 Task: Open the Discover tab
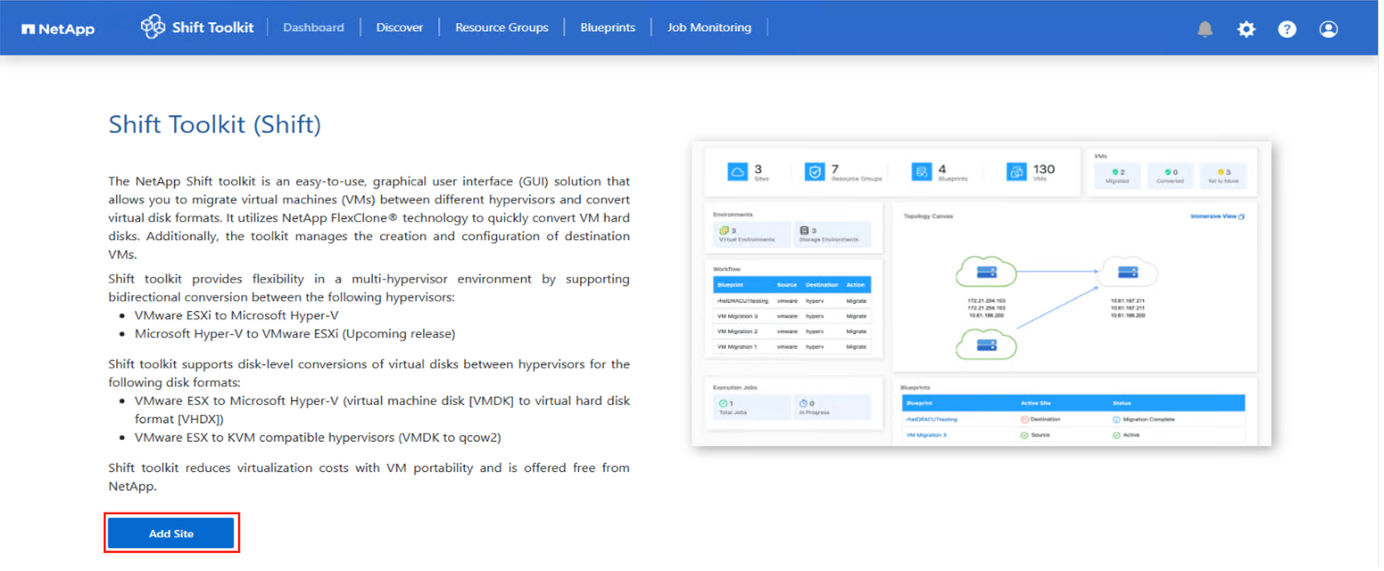coord(401,28)
